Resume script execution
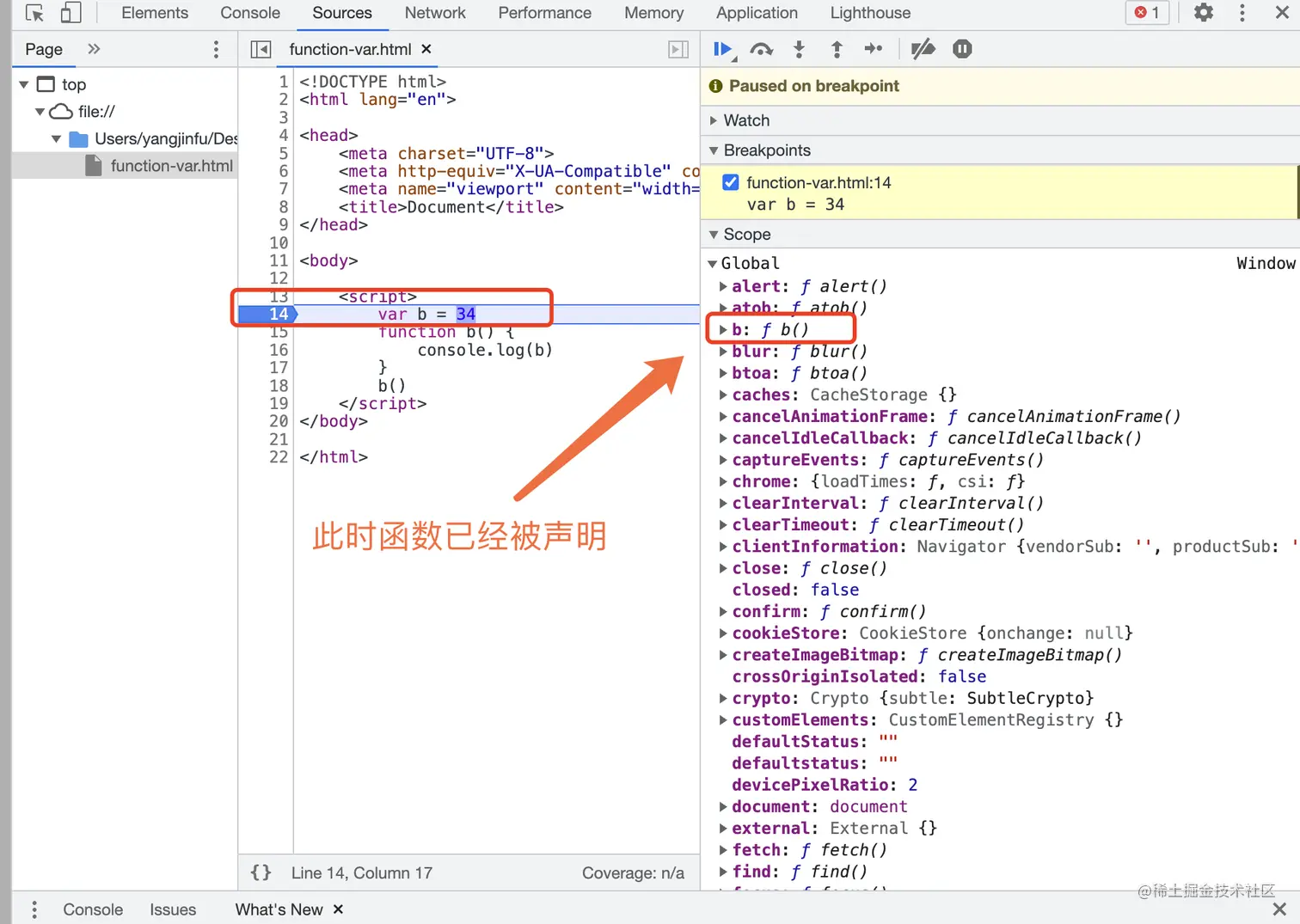The width and height of the screenshot is (1300, 924). tap(724, 50)
